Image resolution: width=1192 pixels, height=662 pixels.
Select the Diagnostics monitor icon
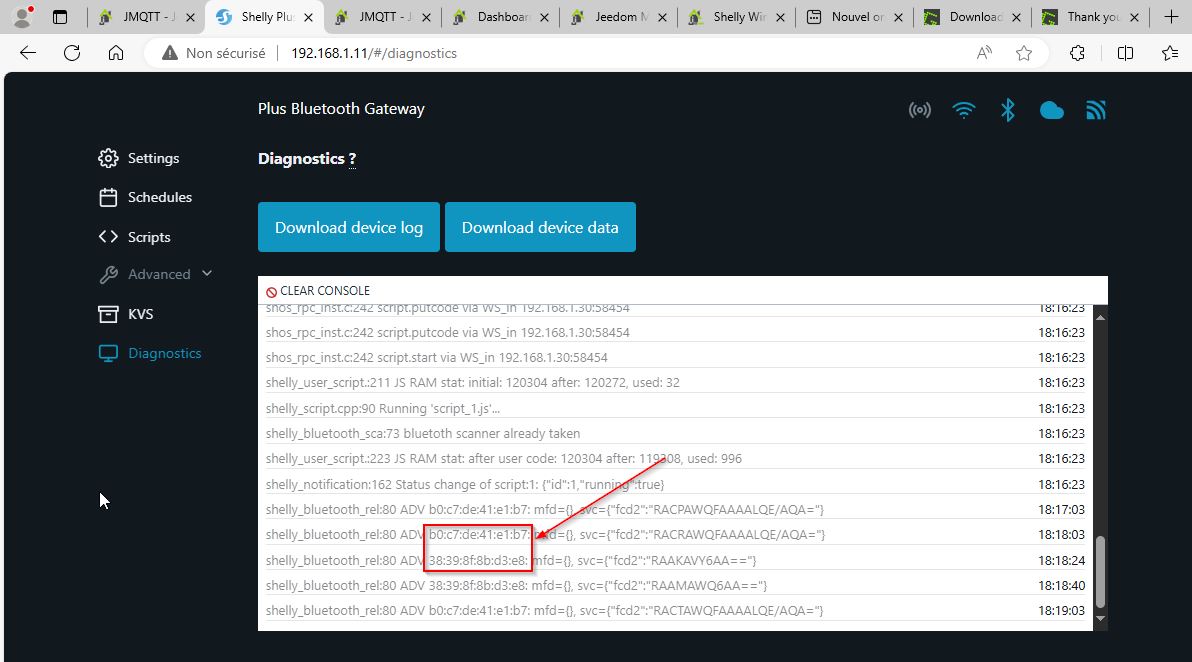[108, 353]
